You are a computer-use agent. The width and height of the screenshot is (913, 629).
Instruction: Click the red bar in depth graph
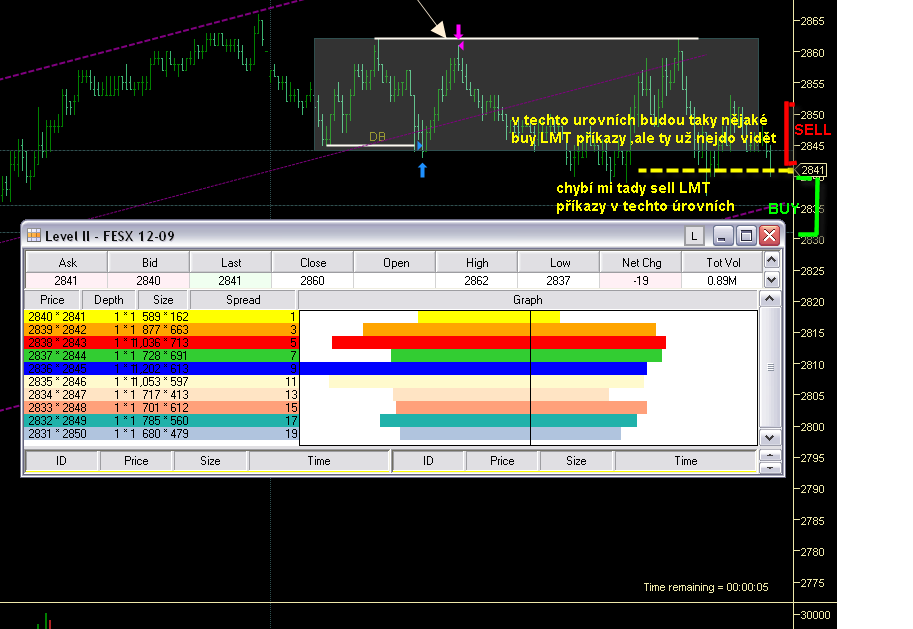(x=499, y=342)
